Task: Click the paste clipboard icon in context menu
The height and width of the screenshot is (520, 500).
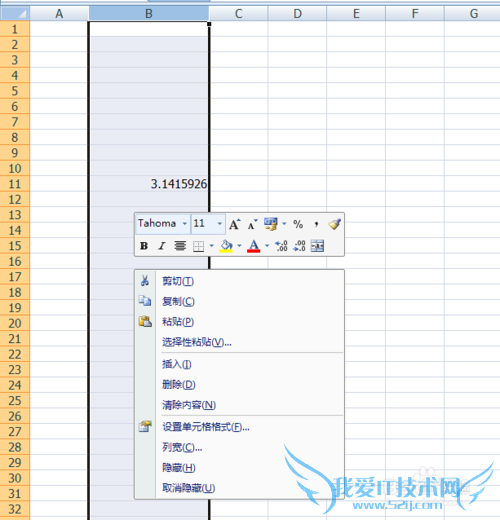Action: click(x=145, y=321)
